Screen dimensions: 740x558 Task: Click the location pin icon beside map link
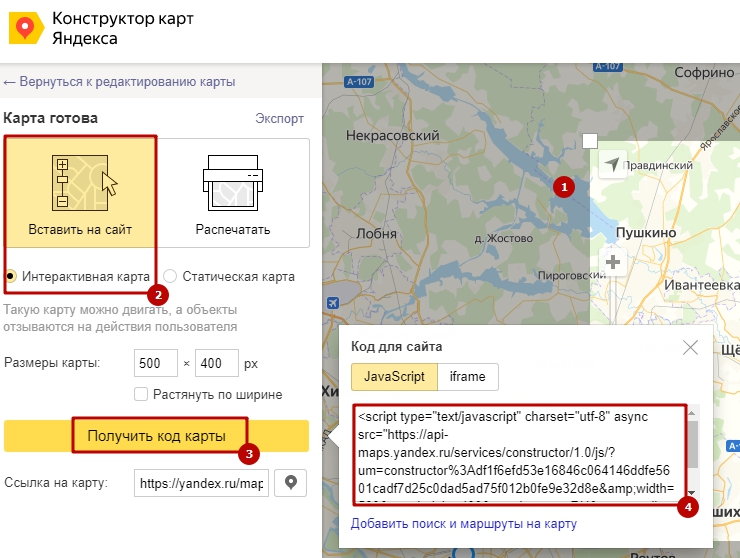tap(291, 483)
